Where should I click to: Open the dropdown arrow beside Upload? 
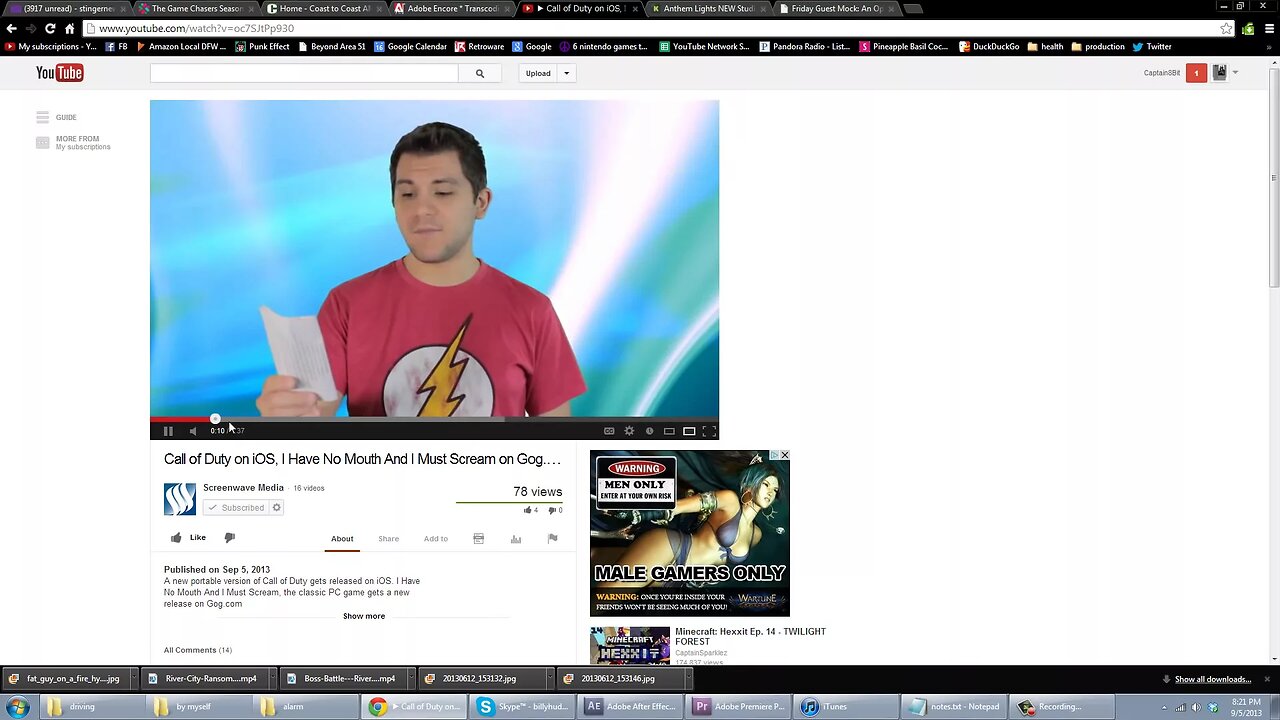click(x=566, y=73)
